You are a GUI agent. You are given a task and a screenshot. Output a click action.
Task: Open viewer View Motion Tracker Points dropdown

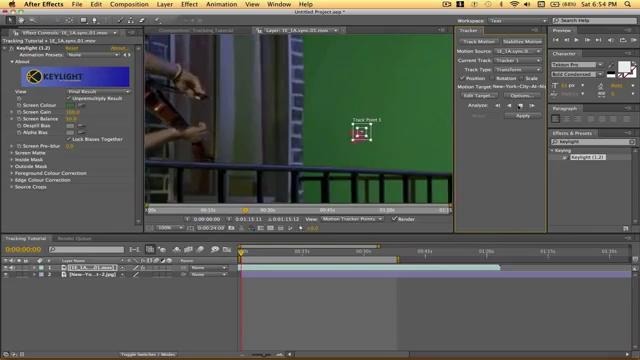(x=352, y=219)
